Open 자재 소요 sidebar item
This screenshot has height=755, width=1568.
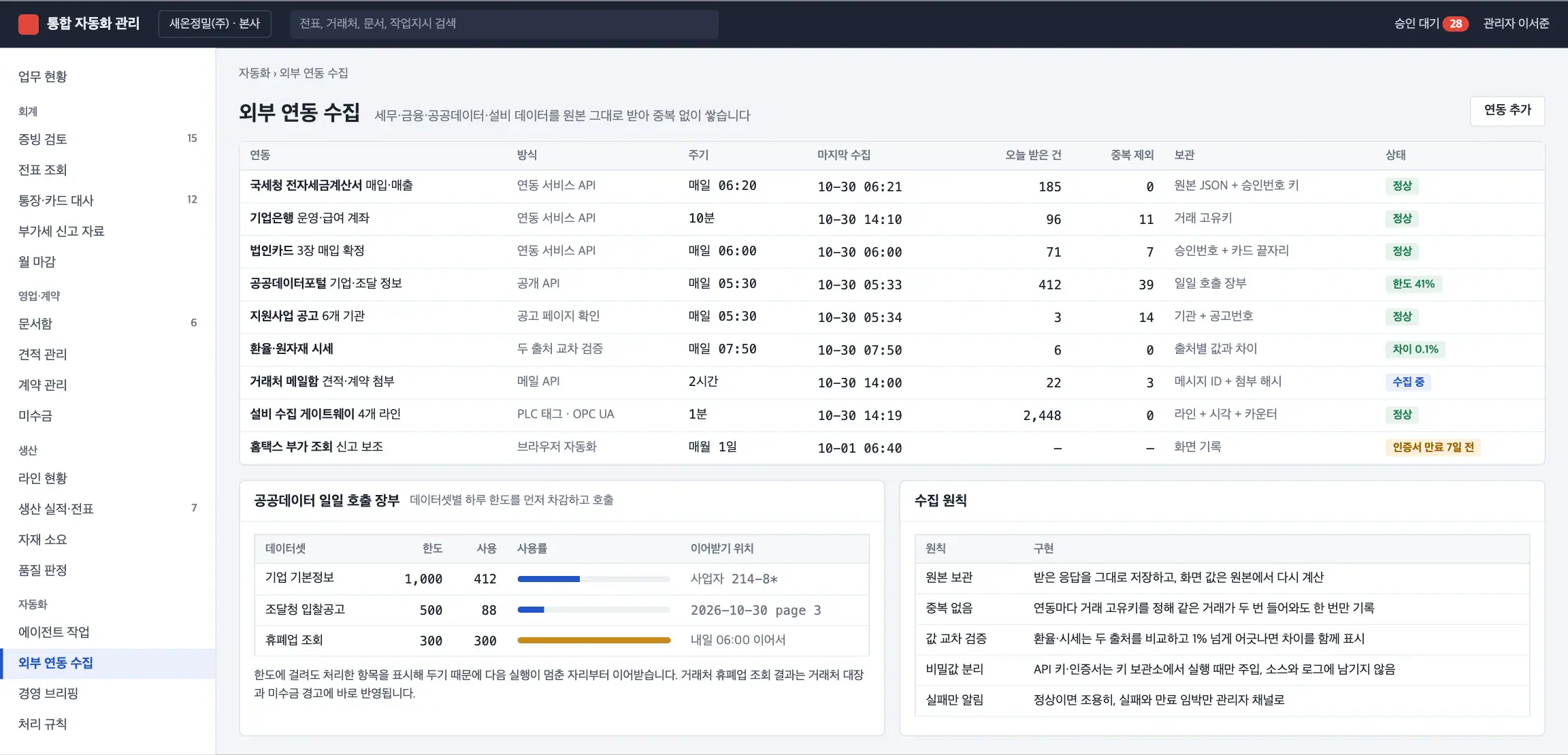[108, 539]
